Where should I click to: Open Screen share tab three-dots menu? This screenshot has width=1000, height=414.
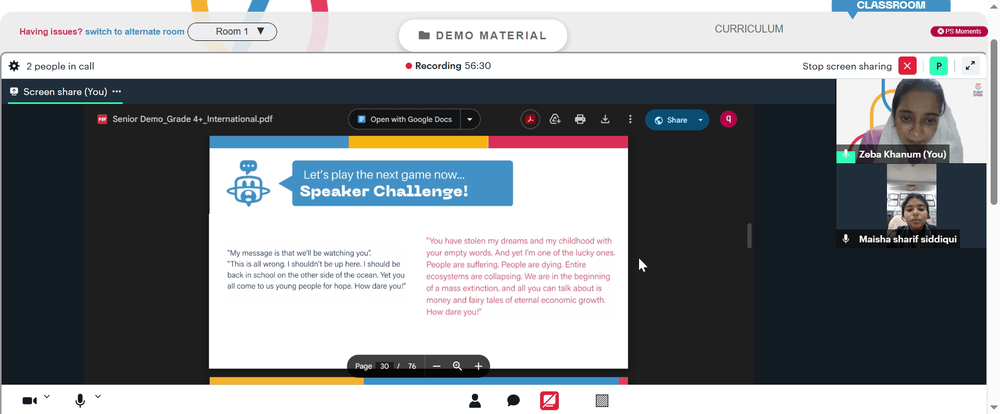pos(117,91)
